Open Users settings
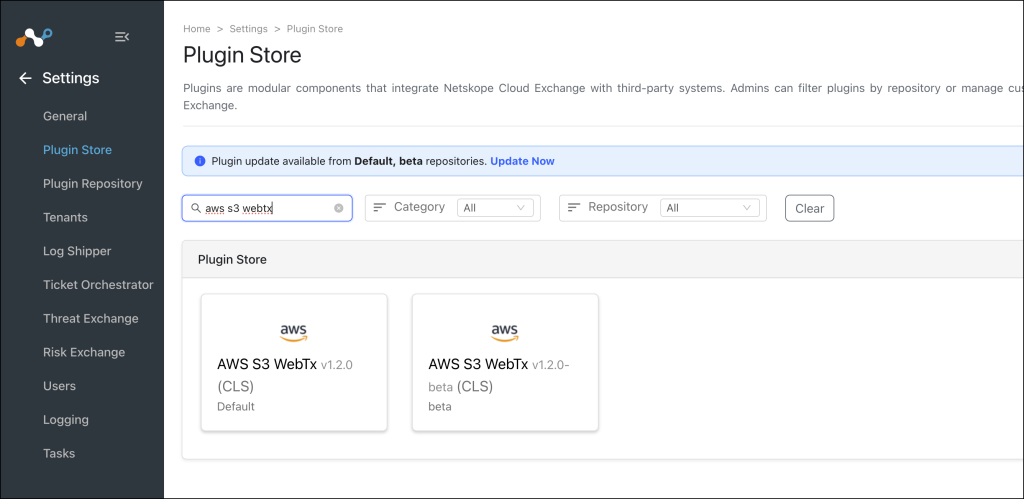 59,386
